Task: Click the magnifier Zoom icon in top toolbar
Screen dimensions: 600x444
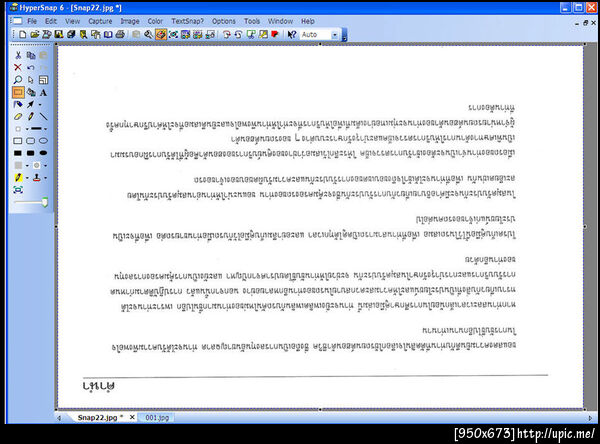Action: click(148, 34)
